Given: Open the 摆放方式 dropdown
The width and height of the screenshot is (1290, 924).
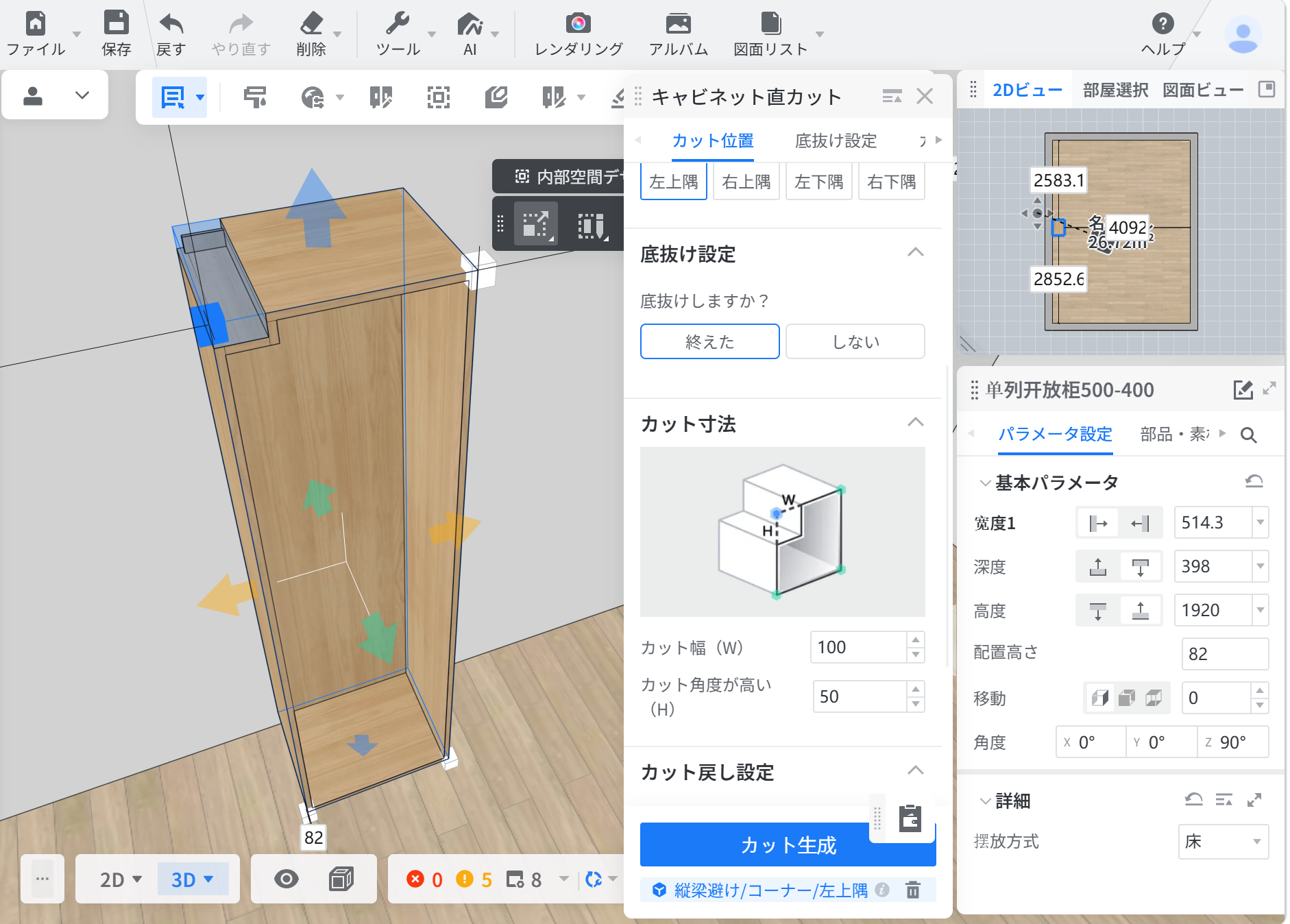Looking at the screenshot, I should coord(1224,842).
